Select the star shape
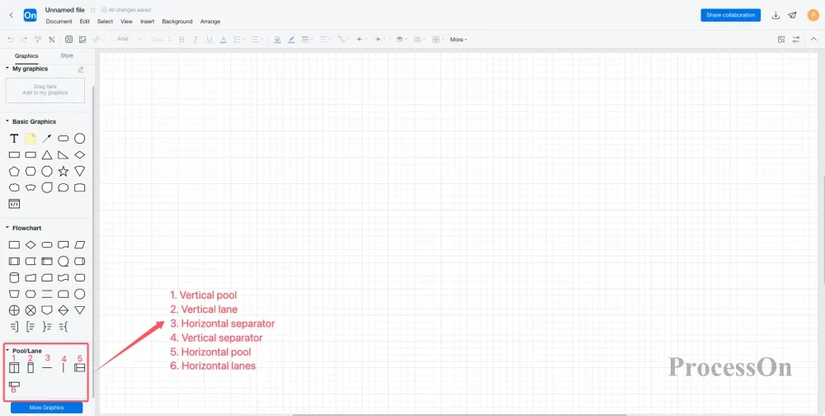This screenshot has width=825, height=416. tap(63, 171)
